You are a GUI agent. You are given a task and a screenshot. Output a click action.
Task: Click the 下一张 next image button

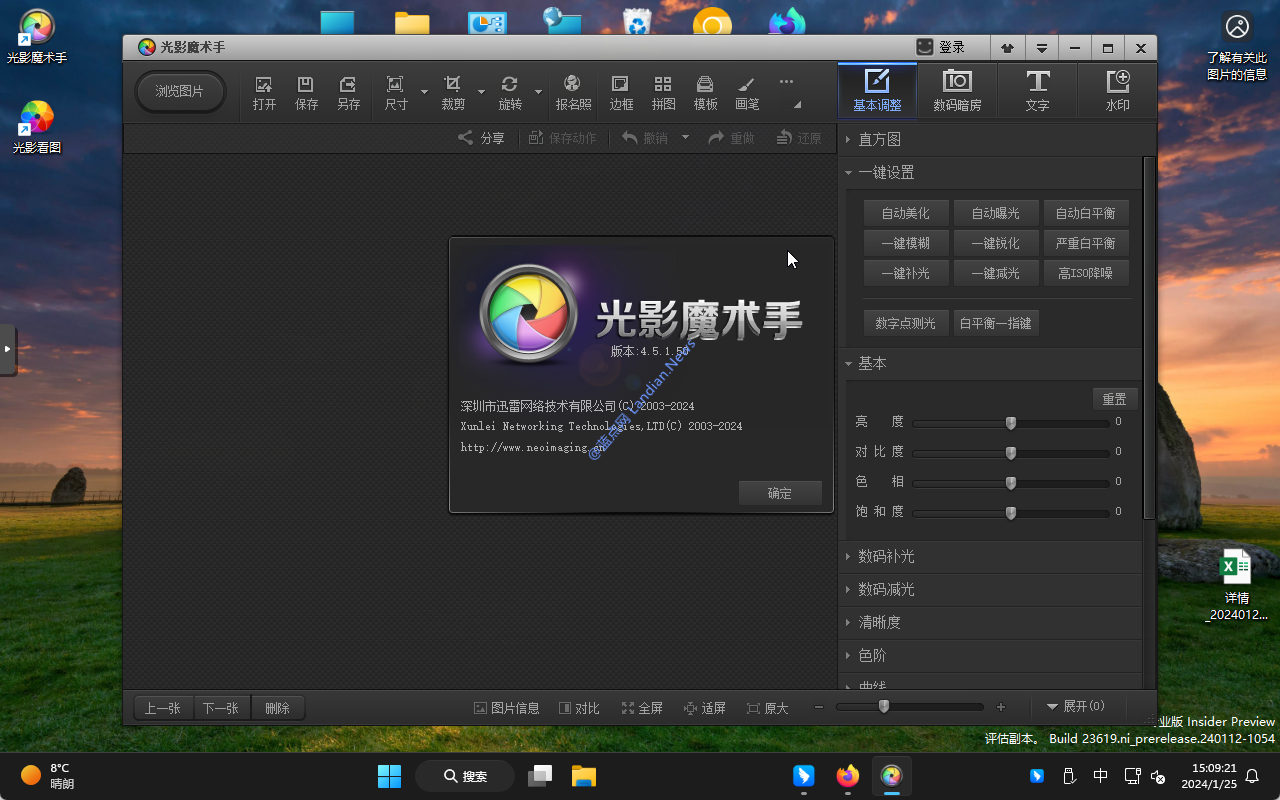tap(221, 708)
